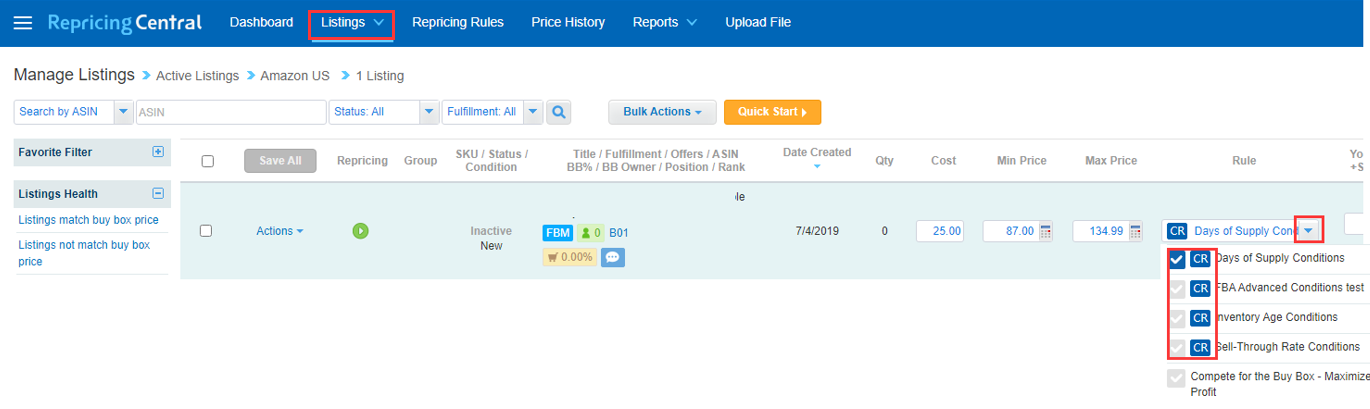Toggle the green repricing play icon
The image size is (1370, 409).
tap(361, 231)
